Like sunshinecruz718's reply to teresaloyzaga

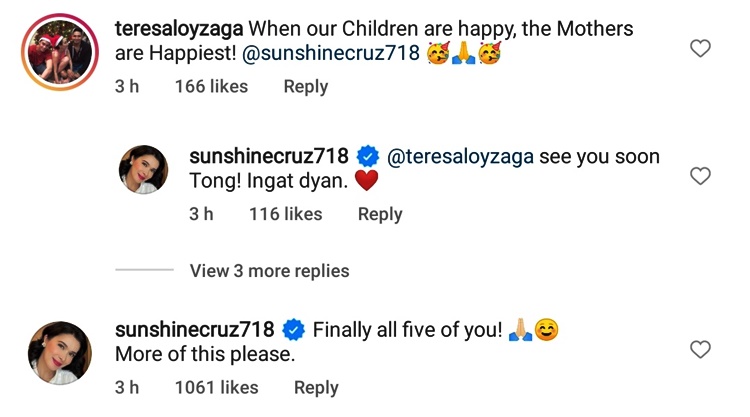pos(701,176)
